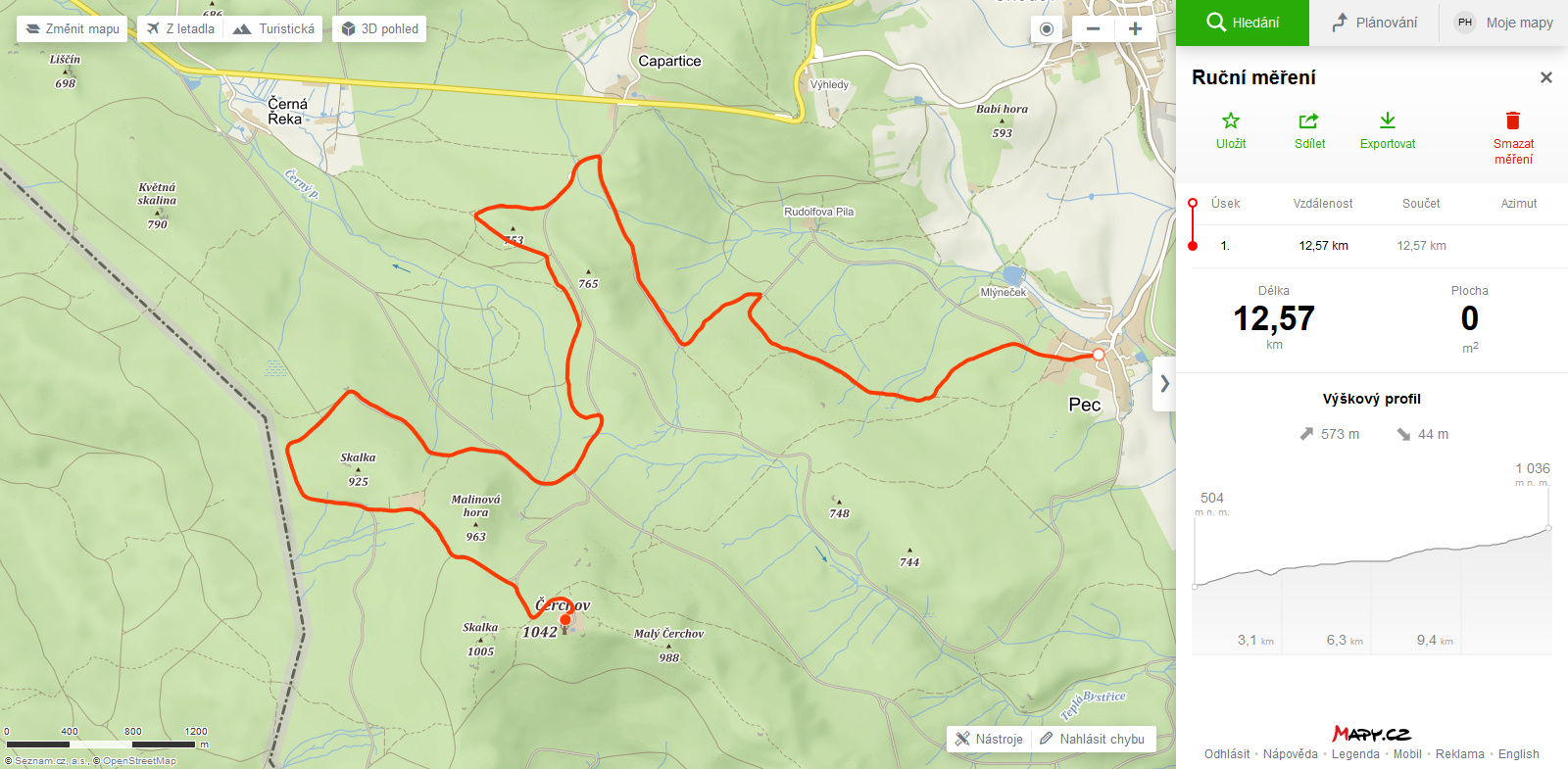The height and width of the screenshot is (769, 1568).
Task: Save the measurement with Uložit star icon
Action: (x=1231, y=120)
